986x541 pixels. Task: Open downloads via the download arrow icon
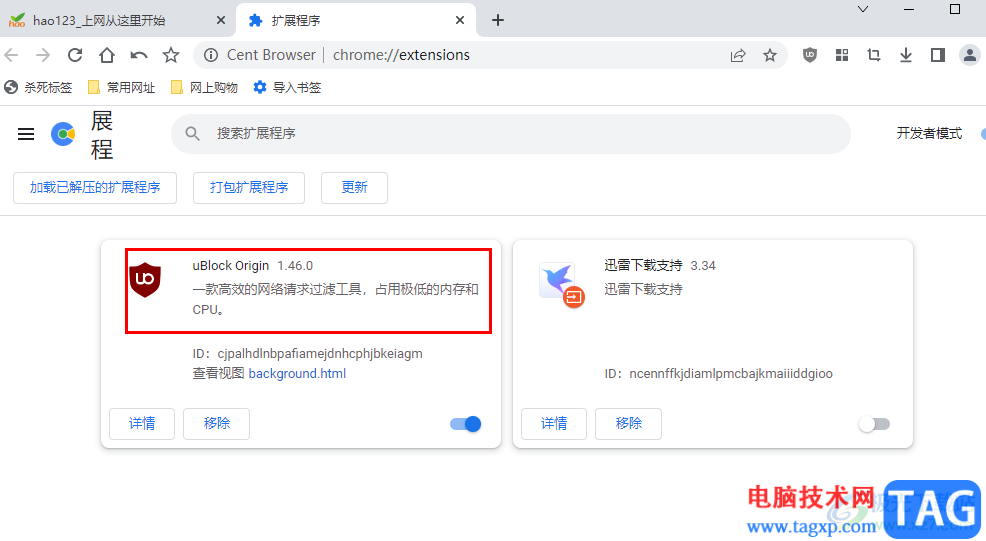(x=906, y=55)
